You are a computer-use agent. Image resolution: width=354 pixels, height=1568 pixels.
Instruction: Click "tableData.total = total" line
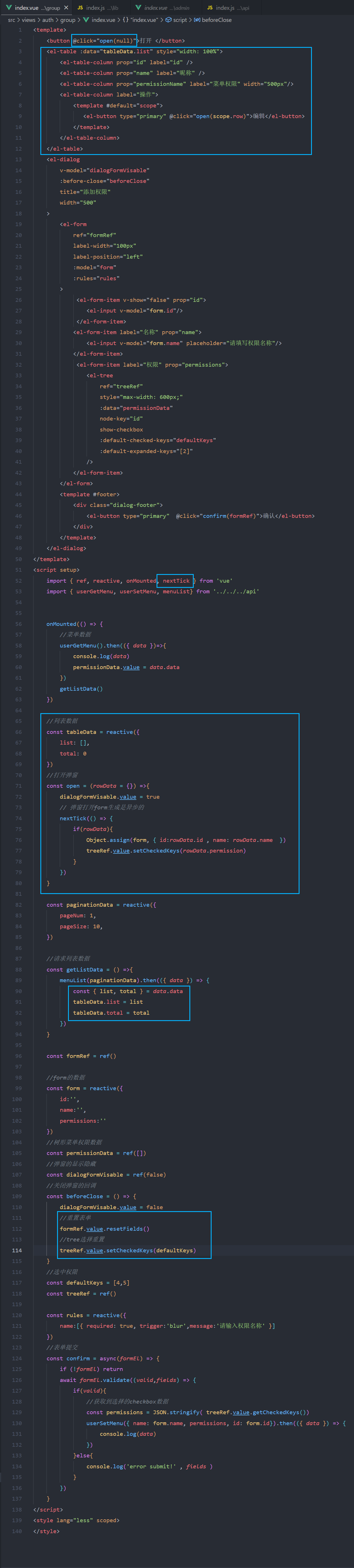111,1013
